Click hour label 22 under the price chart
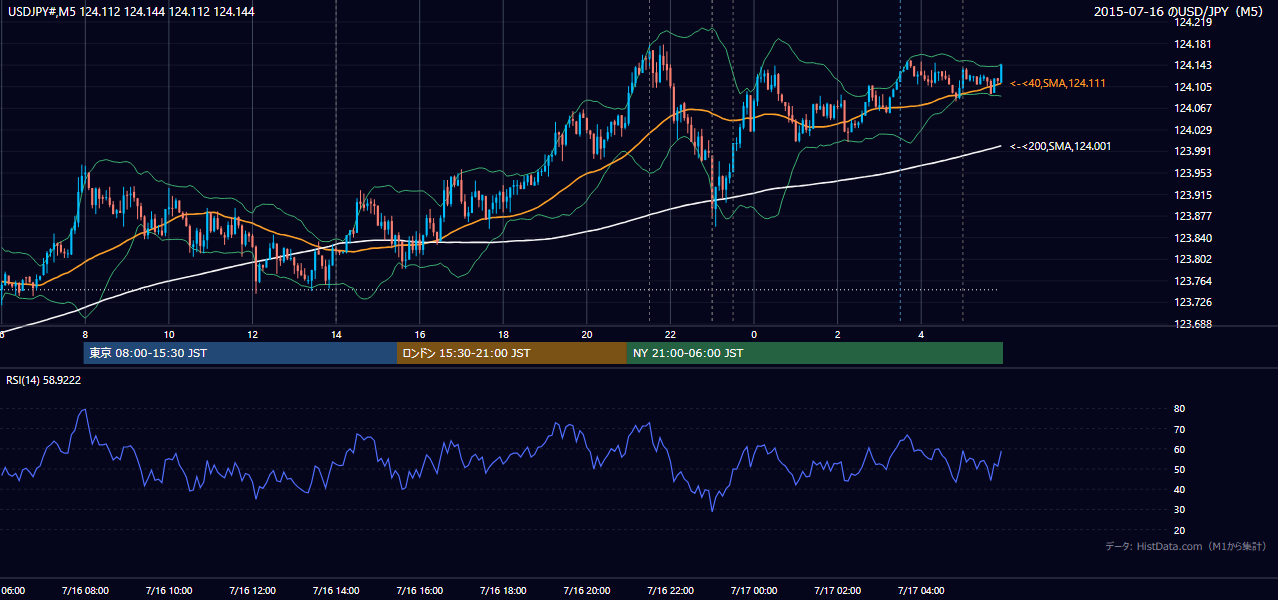Screen dimensions: 1278x600 click(670, 334)
